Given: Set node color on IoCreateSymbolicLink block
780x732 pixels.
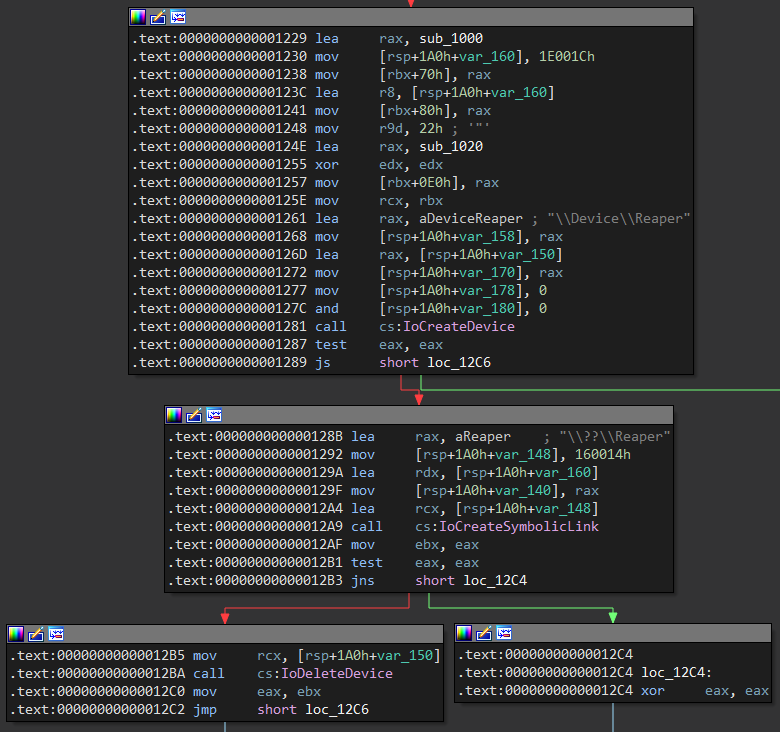Looking at the screenshot, I should pos(174,415).
